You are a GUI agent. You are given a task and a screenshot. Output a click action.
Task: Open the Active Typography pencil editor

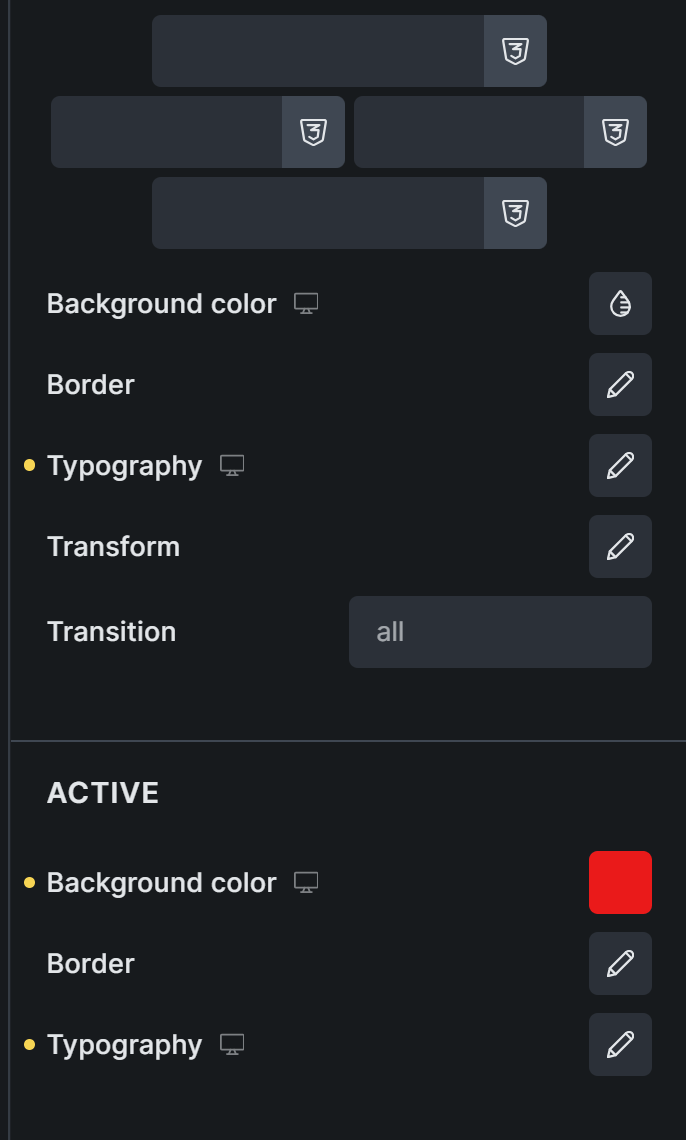pyautogui.click(x=620, y=1045)
